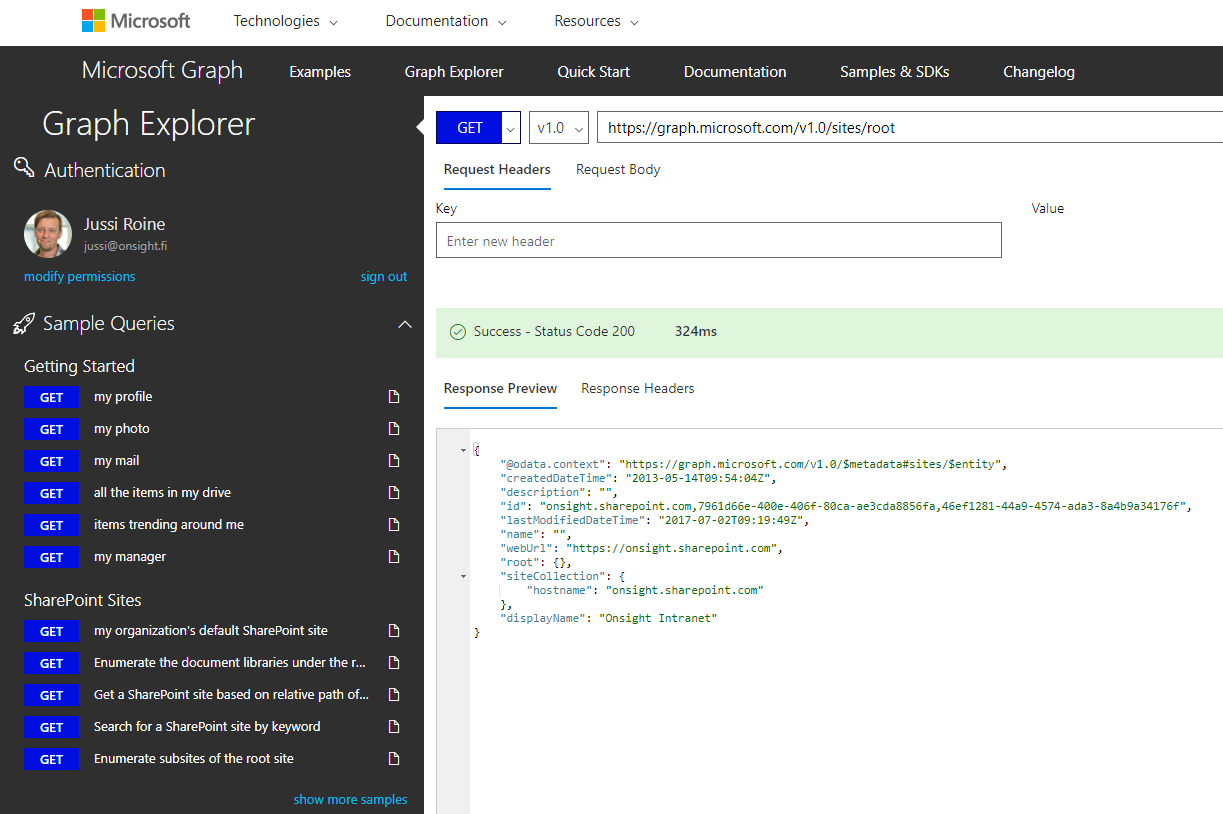This screenshot has width=1223, height=814.
Task: Click the webUrl onsight.sharepoint.com value
Action: click(x=671, y=548)
